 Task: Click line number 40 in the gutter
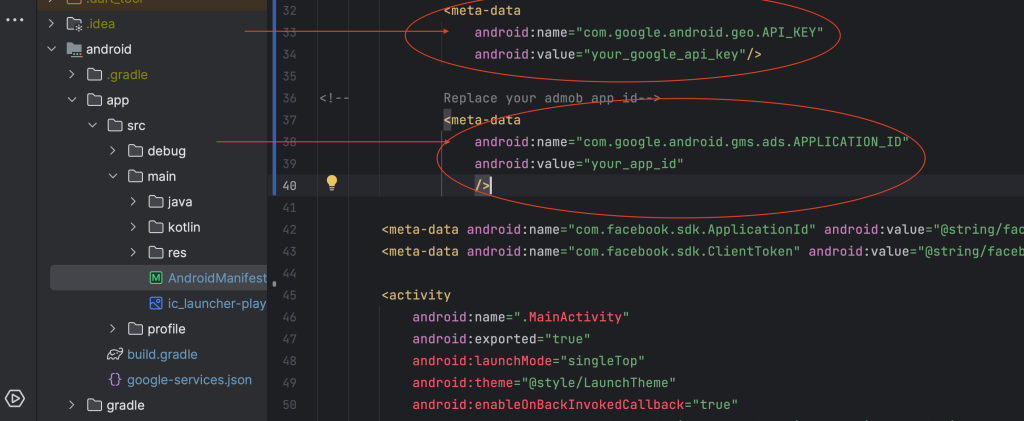tap(290, 186)
